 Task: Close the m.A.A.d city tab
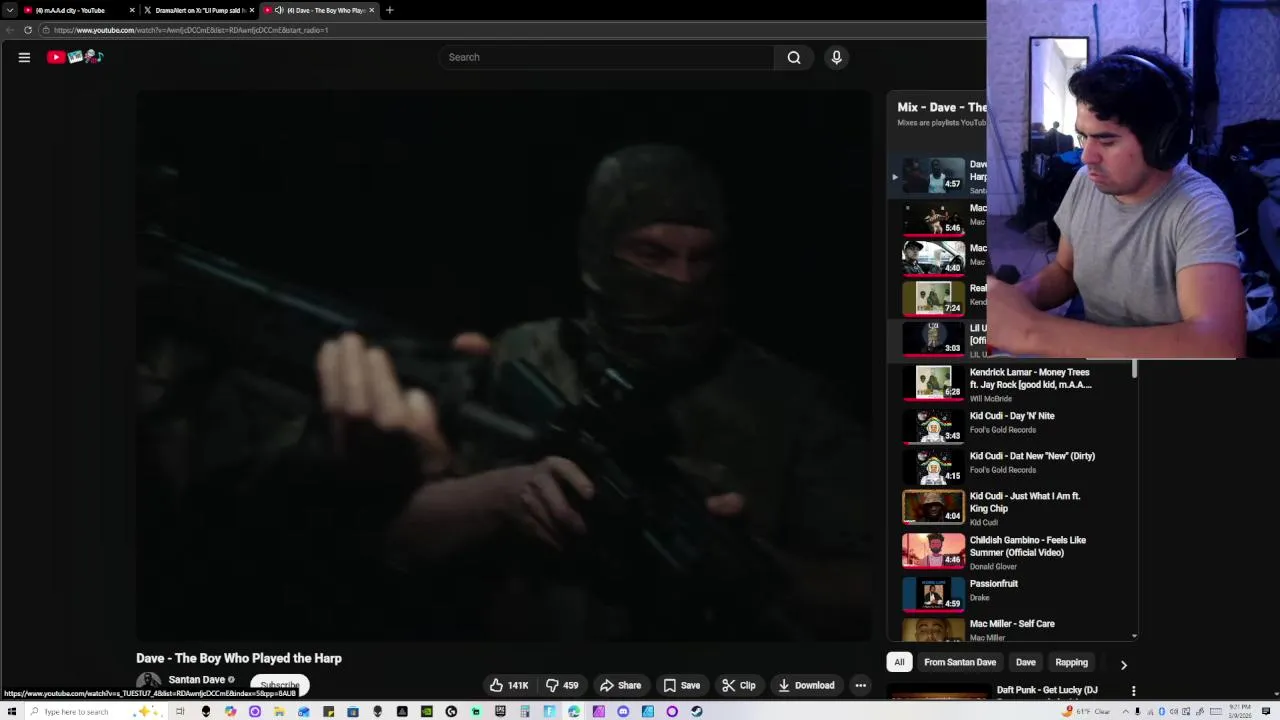point(132,10)
